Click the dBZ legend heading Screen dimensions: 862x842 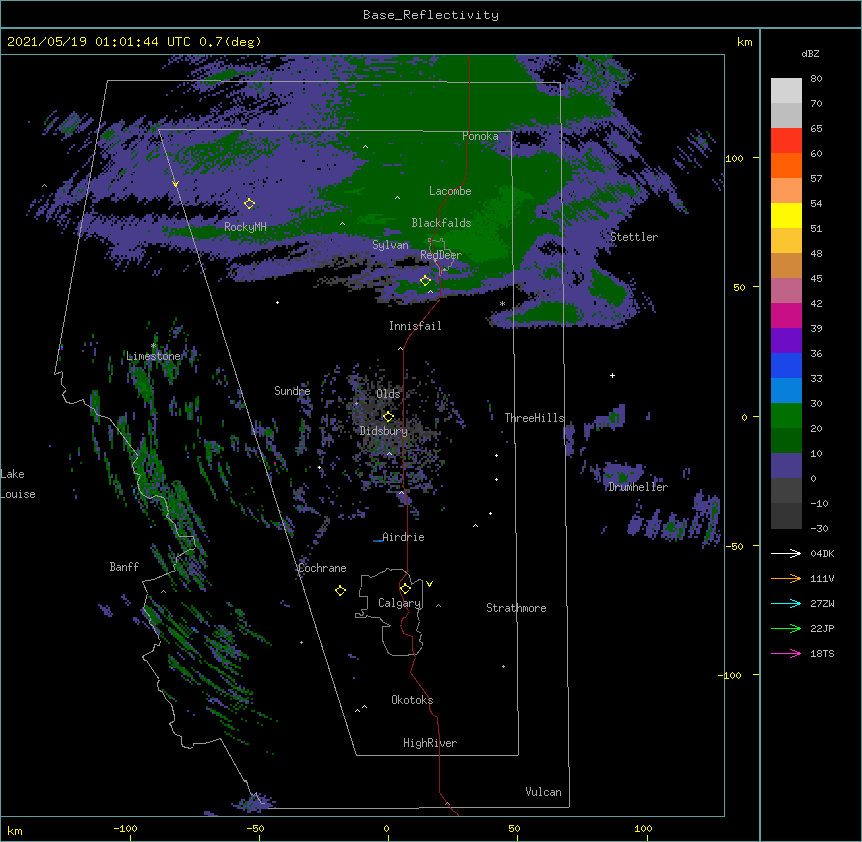point(810,53)
